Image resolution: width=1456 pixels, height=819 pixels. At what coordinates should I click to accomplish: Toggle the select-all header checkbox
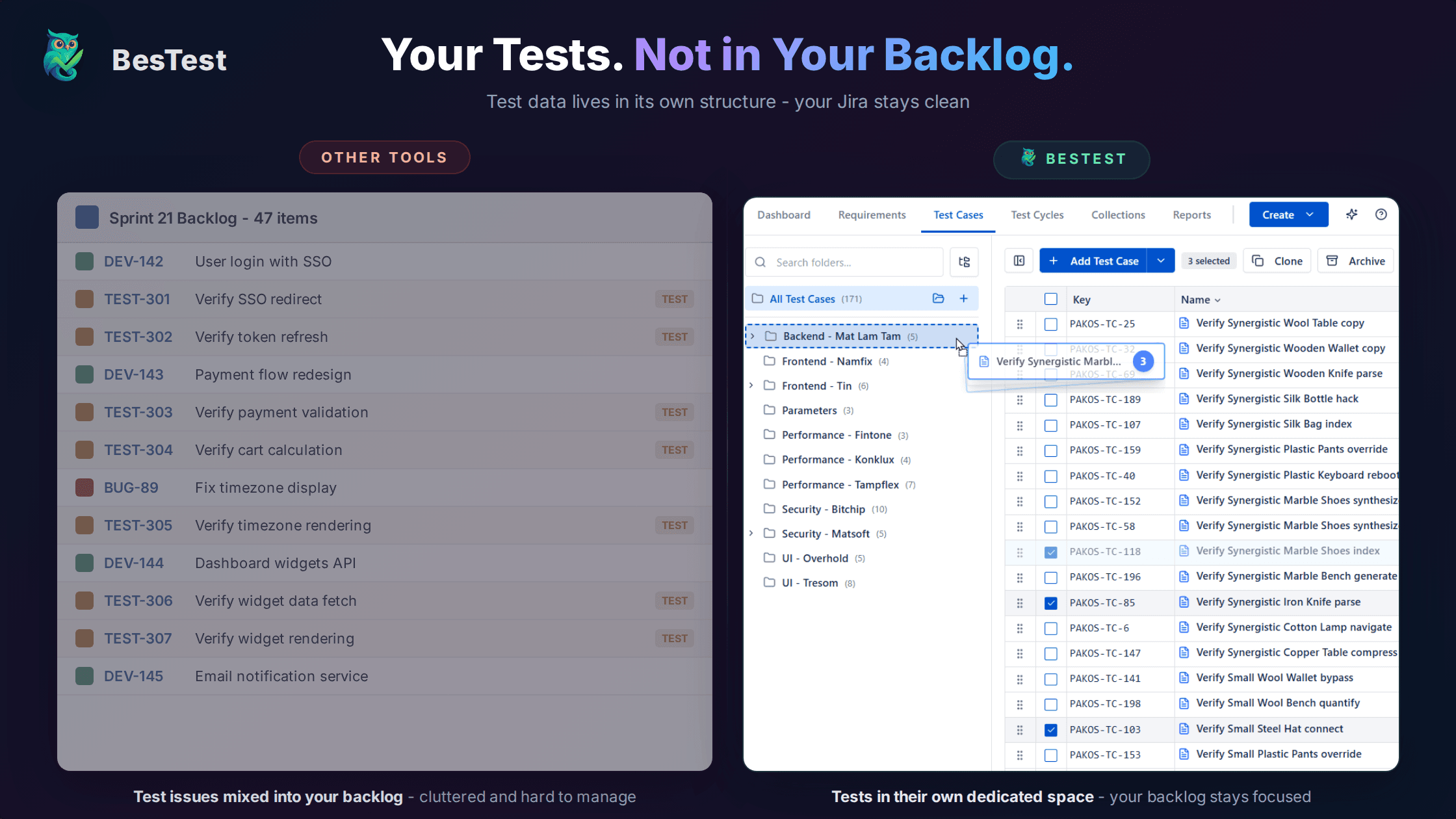pyautogui.click(x=1050, y=299)
